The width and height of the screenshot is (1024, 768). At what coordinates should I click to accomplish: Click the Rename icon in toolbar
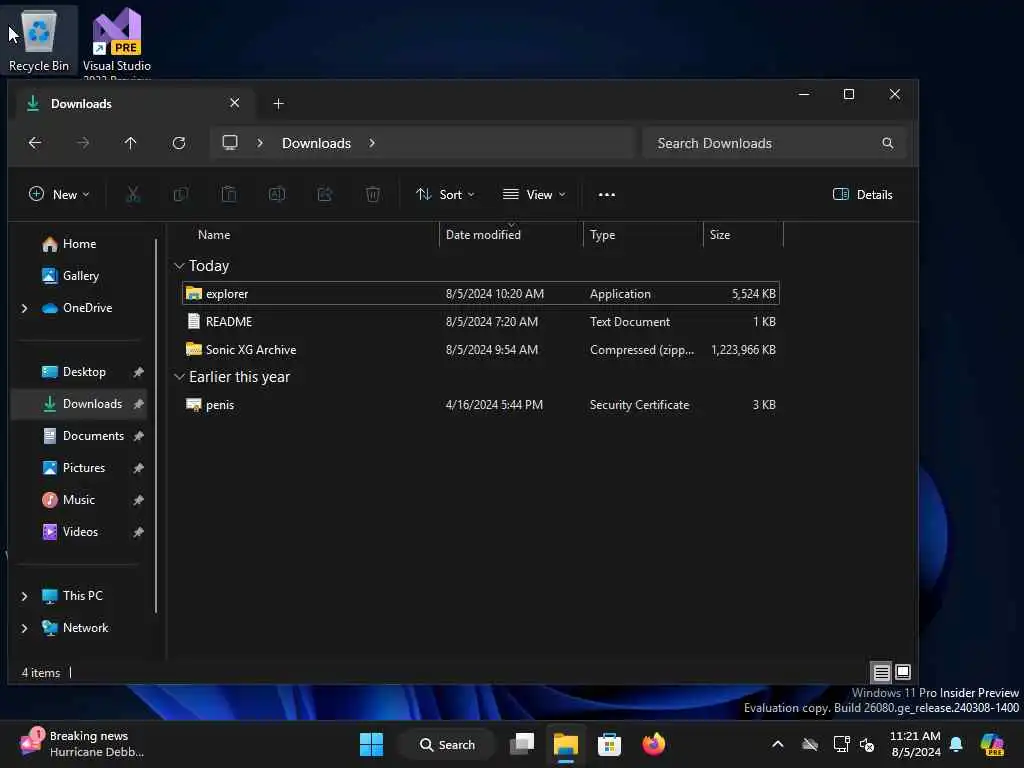pyautogui.click(x=277, y=194)
